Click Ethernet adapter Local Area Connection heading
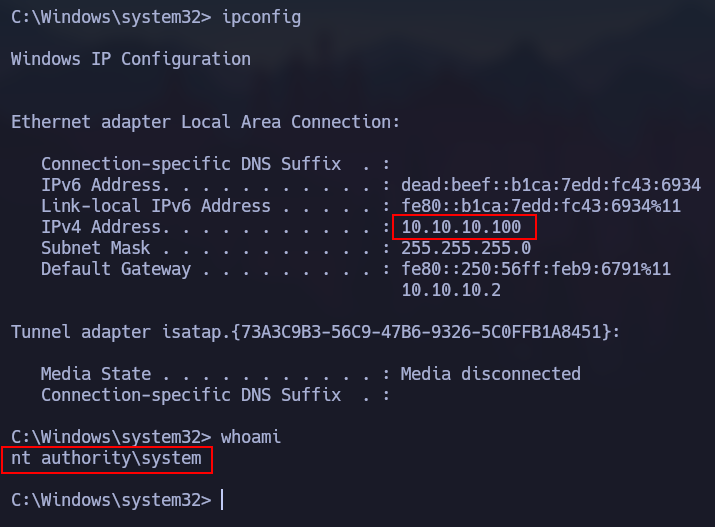715x527 pixels. click(205, 122)
